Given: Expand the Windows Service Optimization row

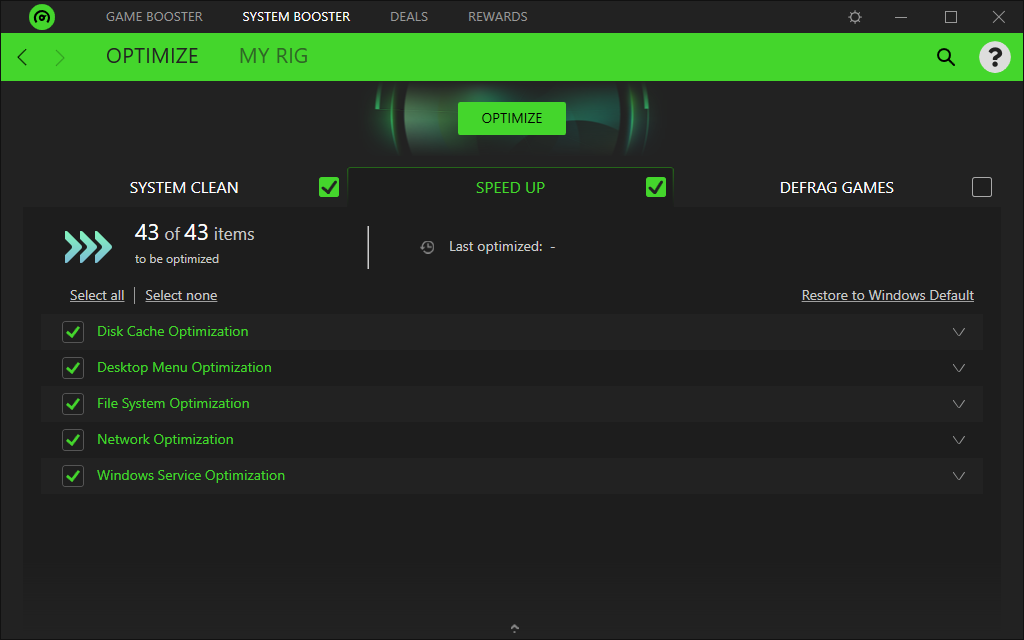Looking at the screenshot, I should click(959, 475).
